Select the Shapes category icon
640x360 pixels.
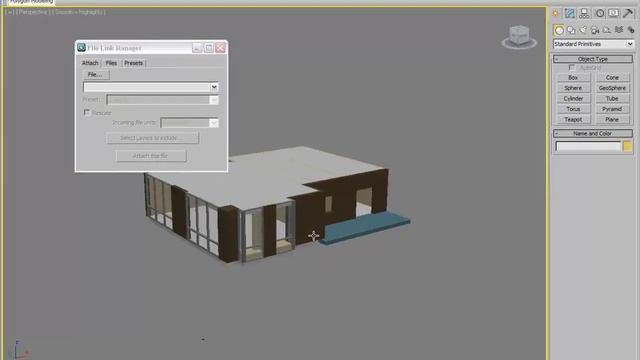coord(571,30)
